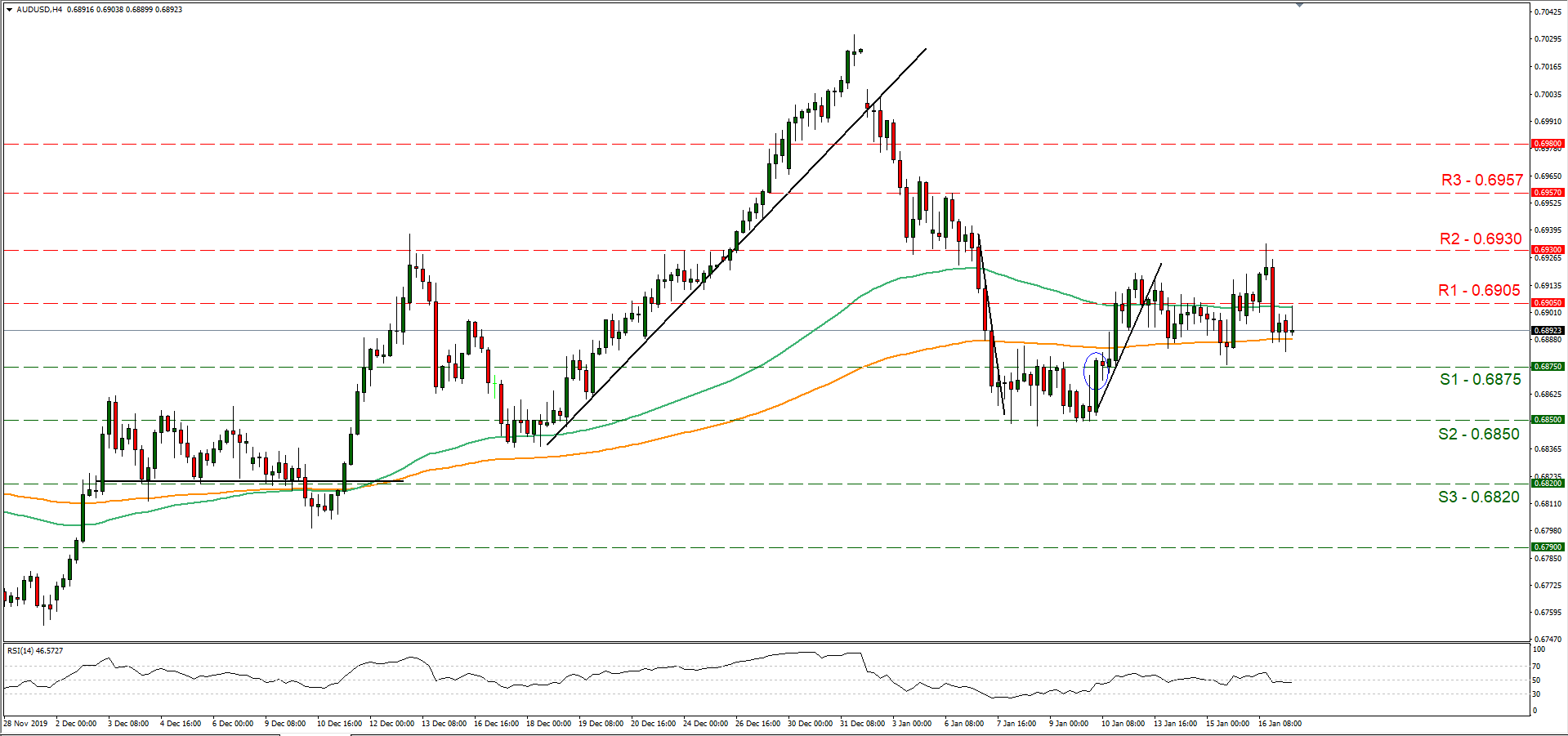Image resolution: width=1568 pixels, height=736 pixels.
Task: Click the green 0.67900 price tag
Action: pos(1547,547)
